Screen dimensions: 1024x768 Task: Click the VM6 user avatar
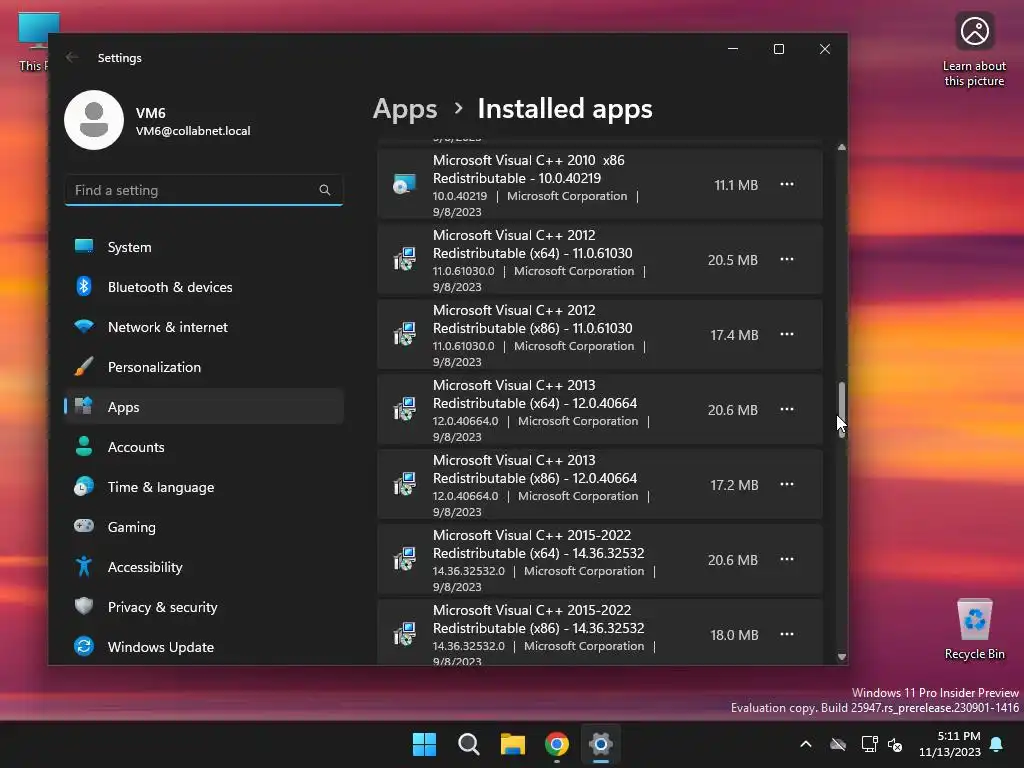tap(94, 120)
